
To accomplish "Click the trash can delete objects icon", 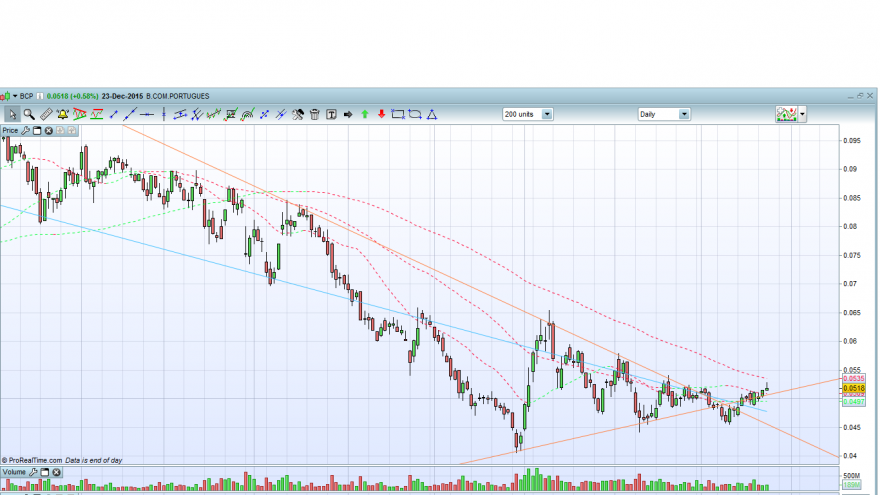I will [314, 114].
